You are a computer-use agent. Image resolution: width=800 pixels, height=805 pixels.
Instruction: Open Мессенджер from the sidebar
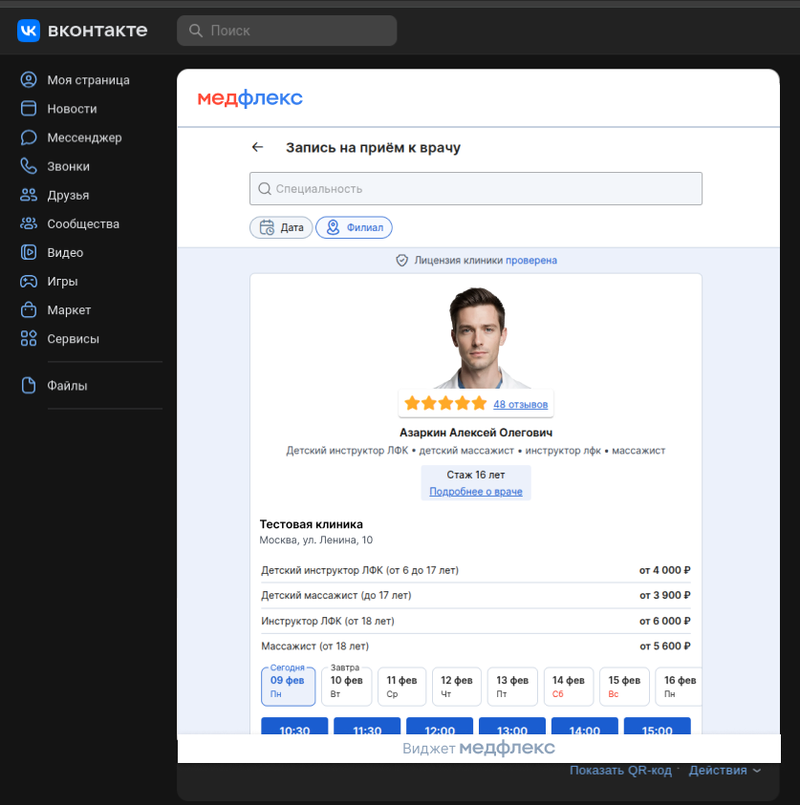(83, 138)
